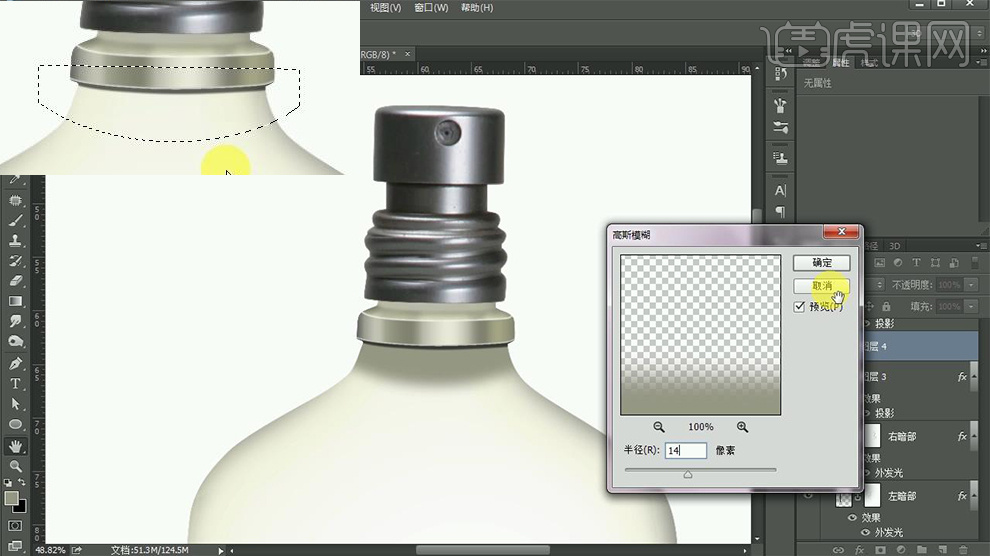Select the Sponge tool
The height and width of the screenshot is (556, 990).
click(x=15, y=341)
